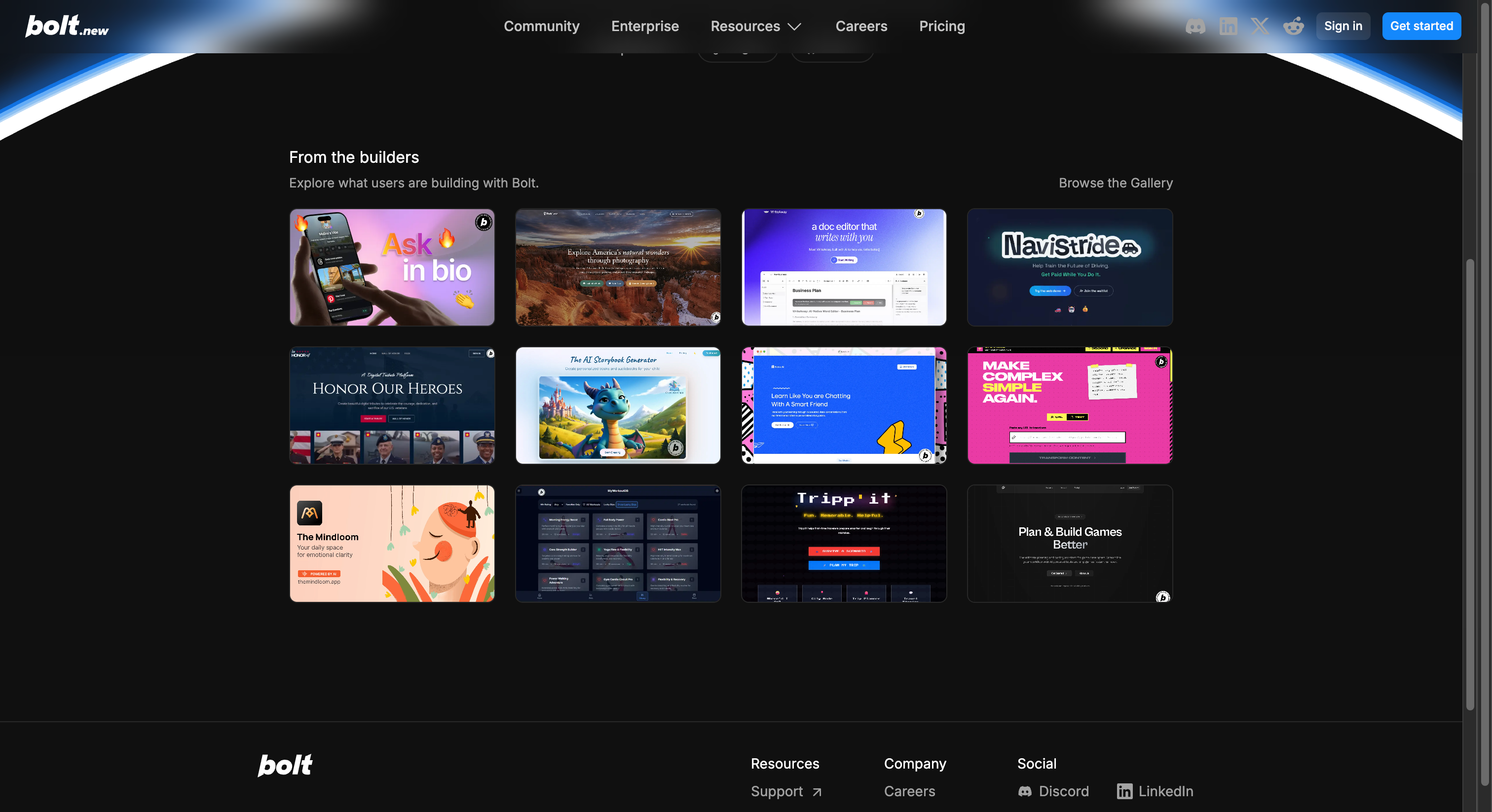Open the Careers link in the footer Company column
Screen dimensions: 1492x812
[909, 791]
